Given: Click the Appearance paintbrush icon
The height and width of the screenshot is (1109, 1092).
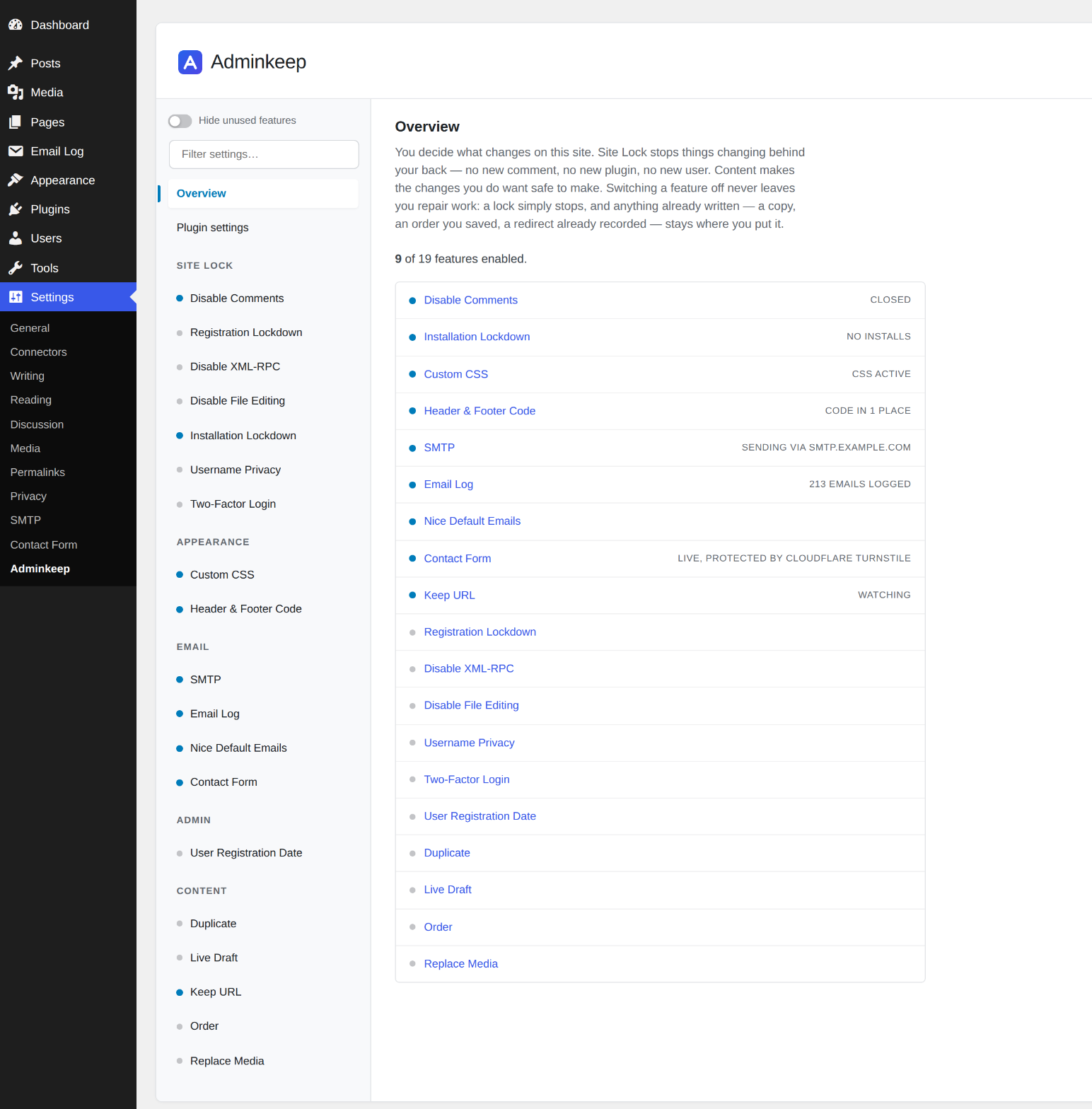Looking at the screenshot, I should [16, 180].
